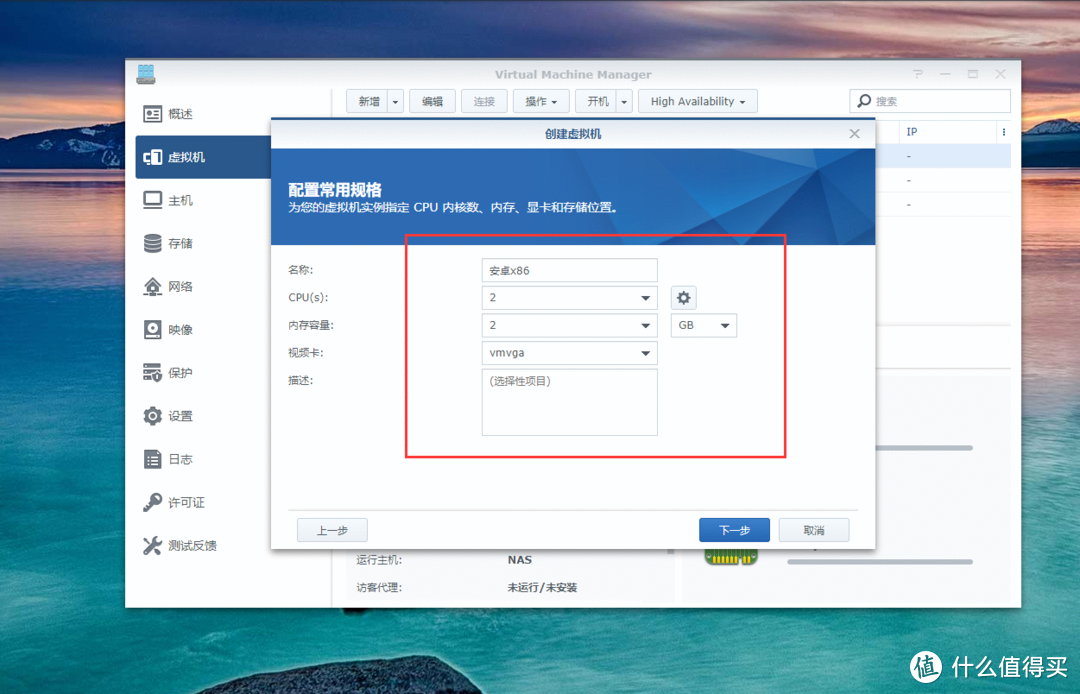Screen dimensions: 1080x694
Task: Click the 日志 log list icon
Action: pos(152,459)
